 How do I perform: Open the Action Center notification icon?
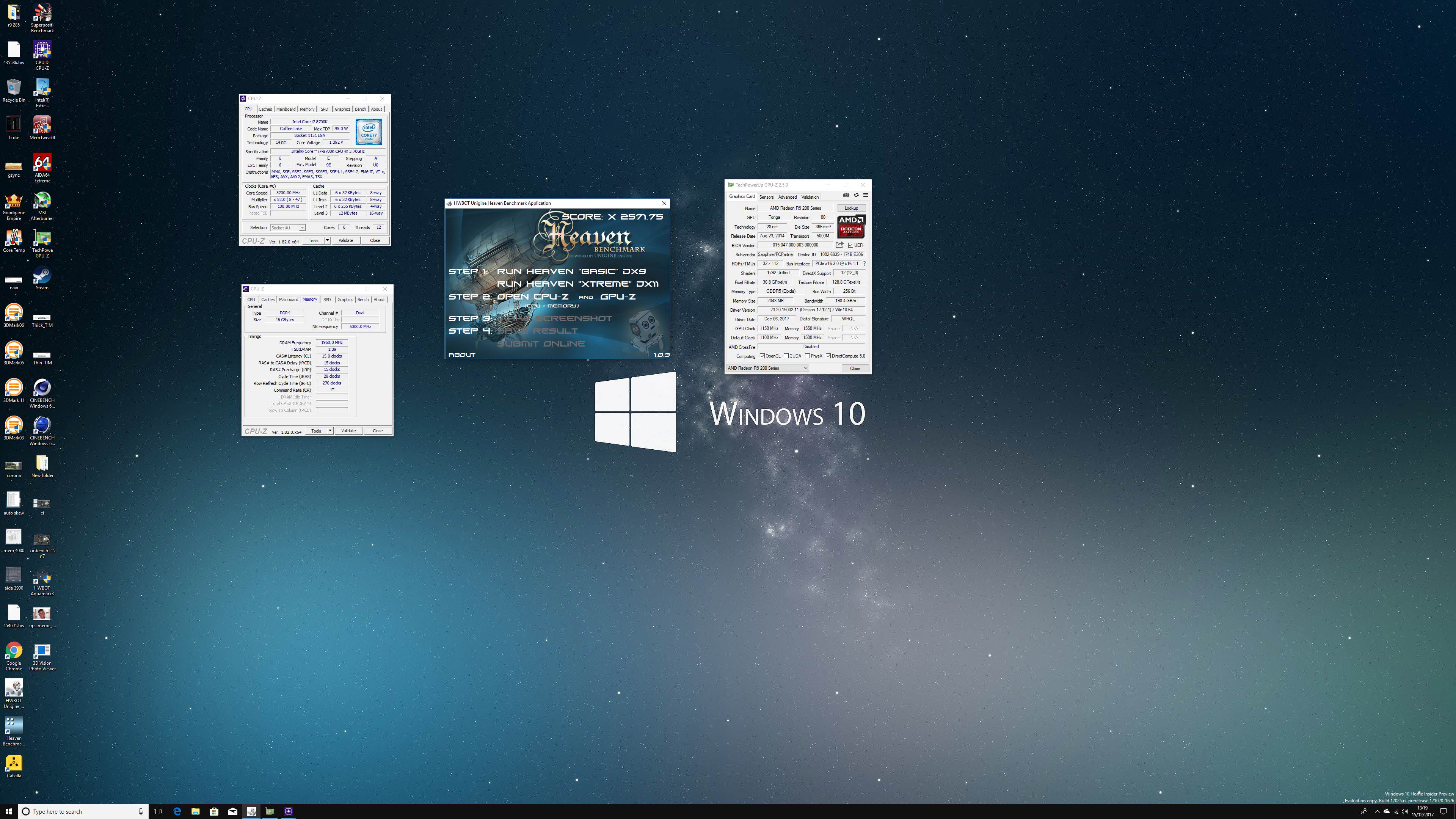point(1443,811)
